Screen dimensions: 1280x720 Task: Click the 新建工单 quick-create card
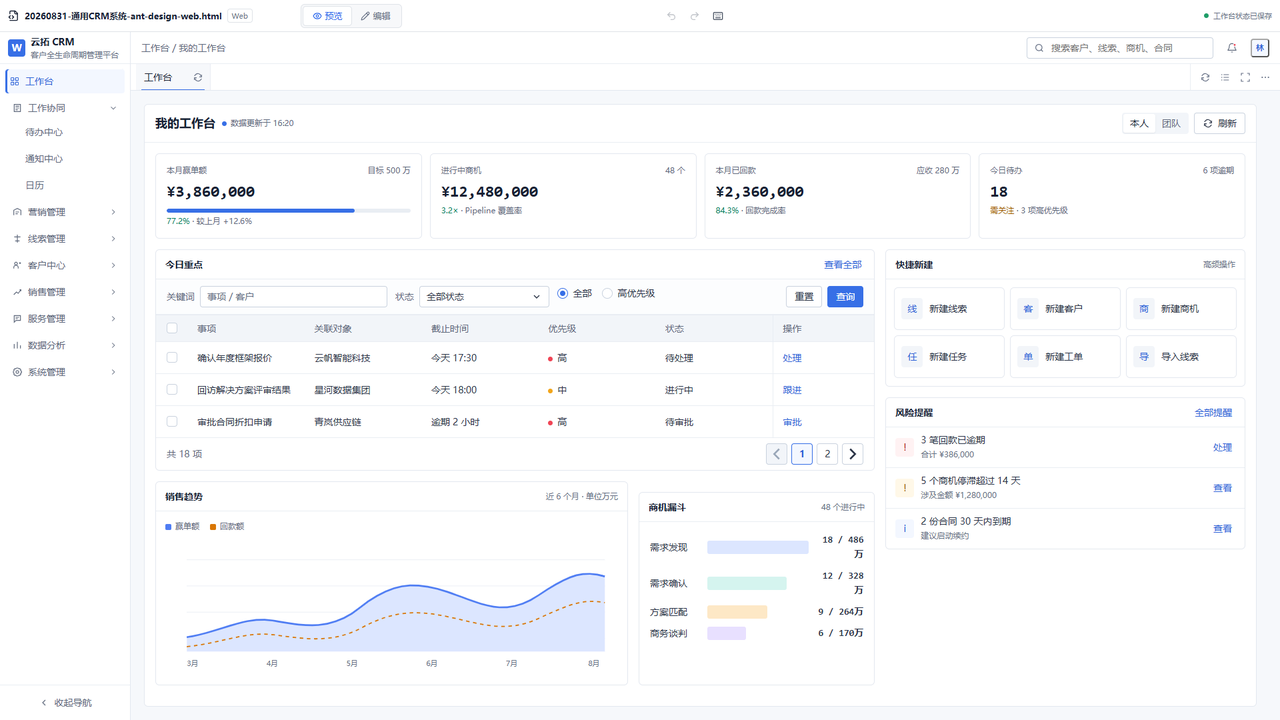pyautogui.click(x=1065, y=357)
